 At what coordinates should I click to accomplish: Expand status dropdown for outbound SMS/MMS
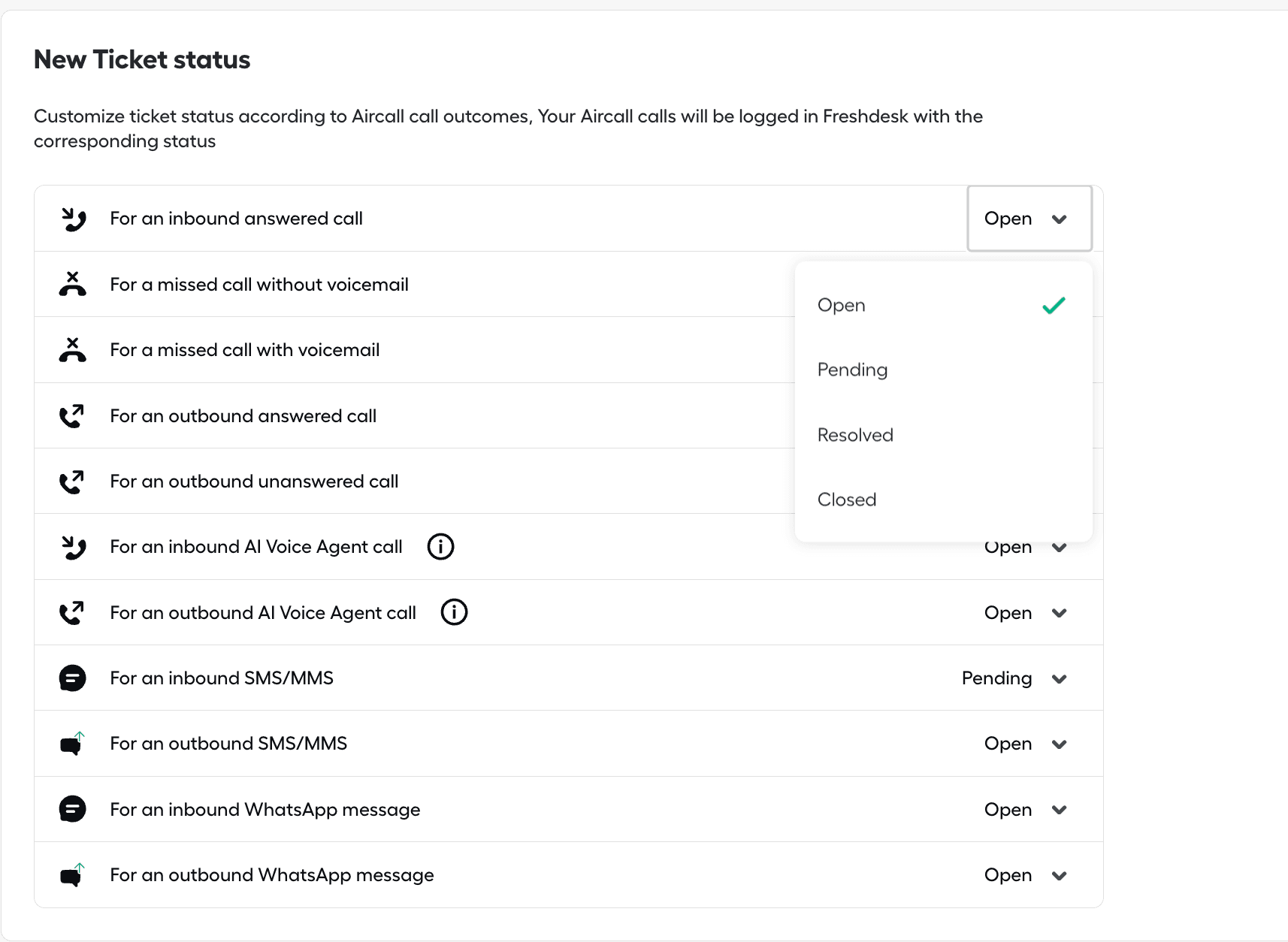tap(1026, 744)
